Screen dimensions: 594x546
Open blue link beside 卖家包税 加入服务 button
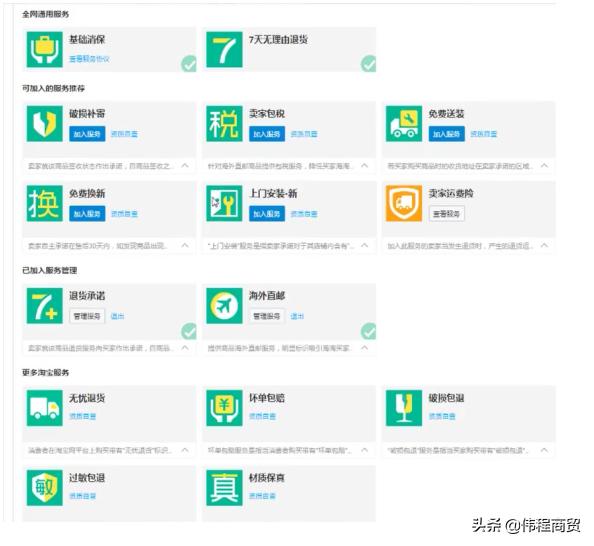pos(304,134)
